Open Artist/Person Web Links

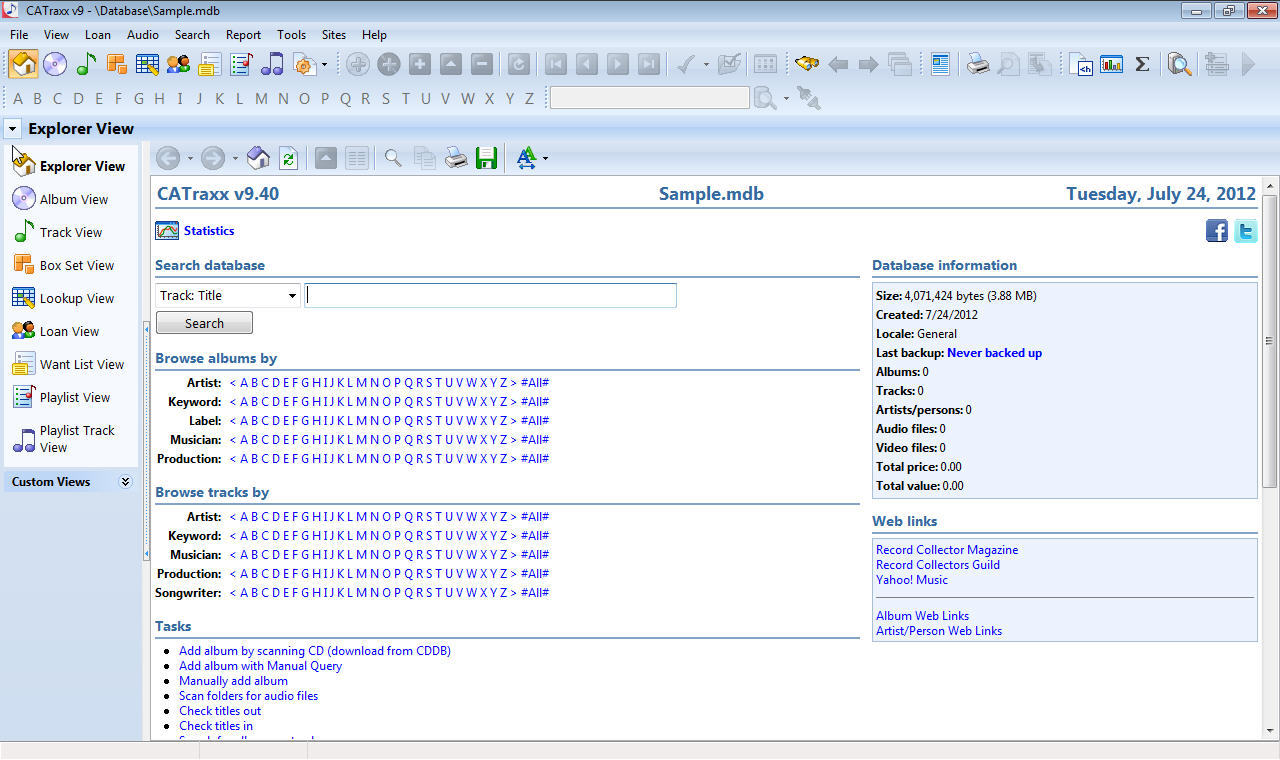tap(939, 631)
